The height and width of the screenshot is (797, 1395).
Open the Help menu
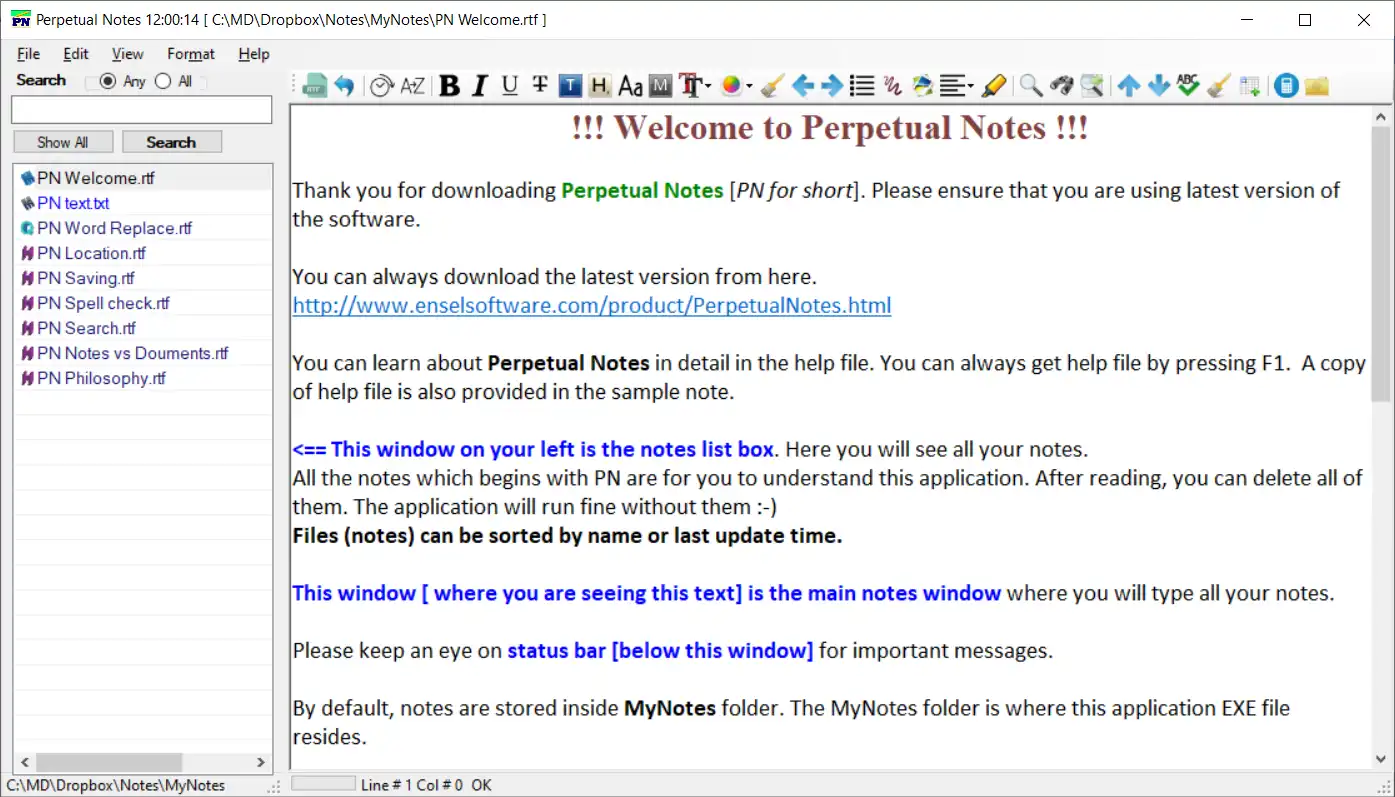pos(254,54)
